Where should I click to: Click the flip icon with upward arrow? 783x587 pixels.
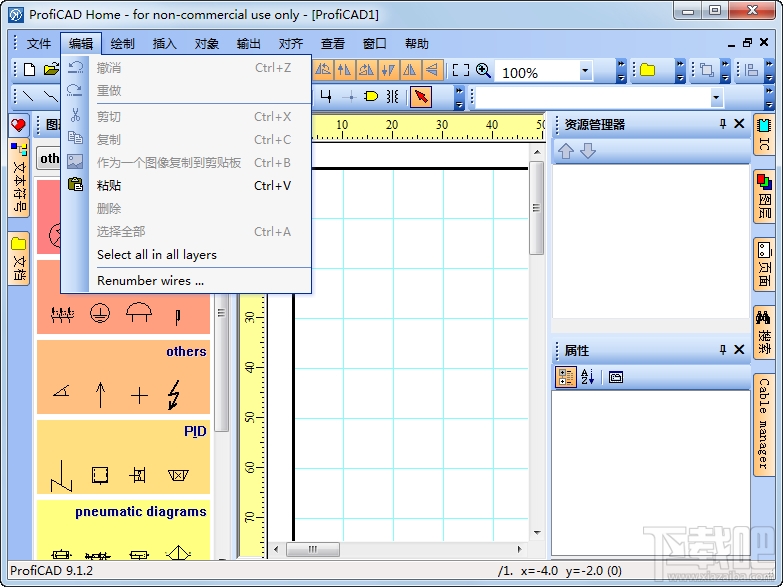pyautogui.click(x=344, y=69)
